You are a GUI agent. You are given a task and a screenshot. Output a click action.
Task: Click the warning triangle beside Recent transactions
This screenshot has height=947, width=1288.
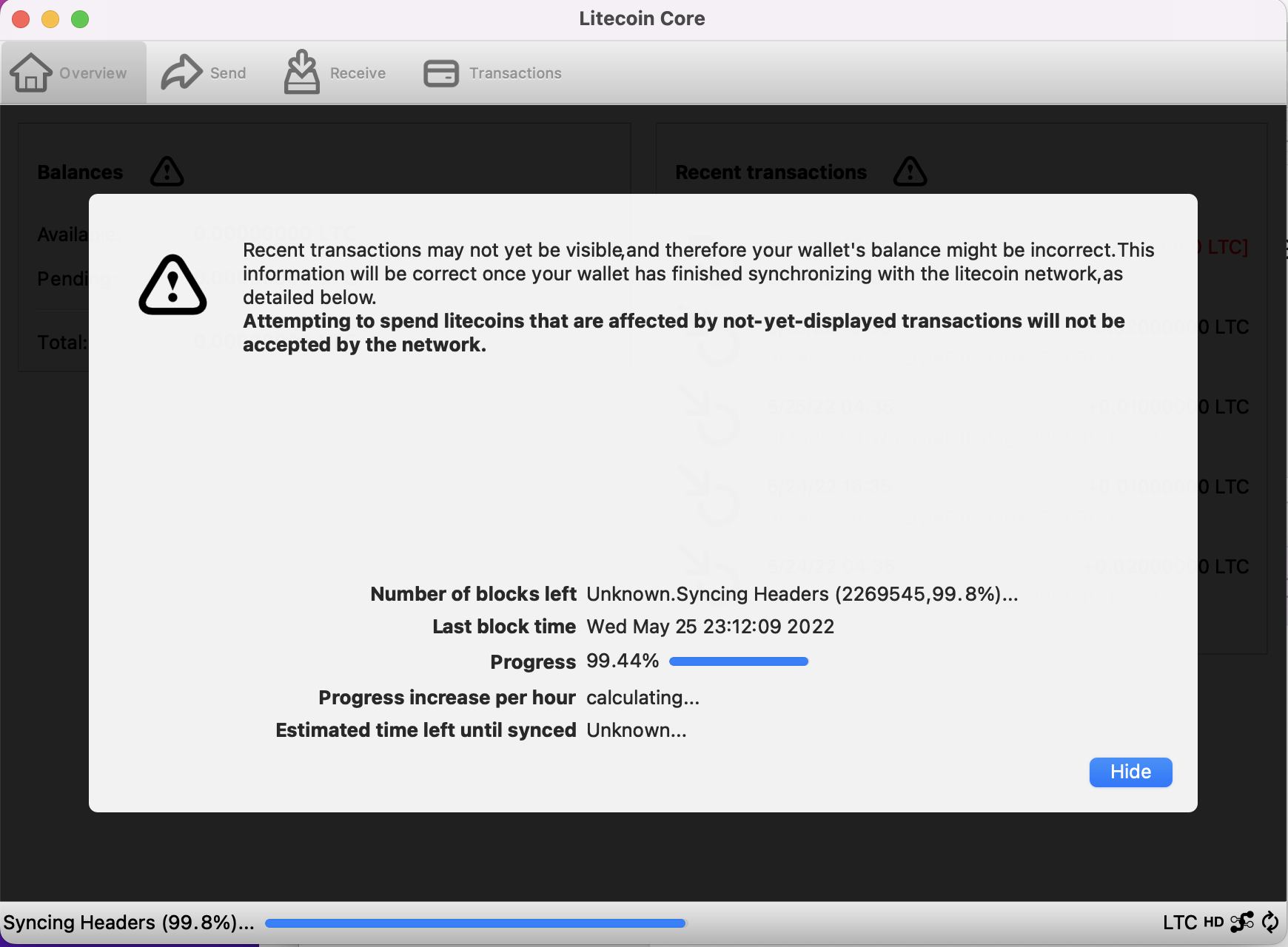click(x=910, y=172)
